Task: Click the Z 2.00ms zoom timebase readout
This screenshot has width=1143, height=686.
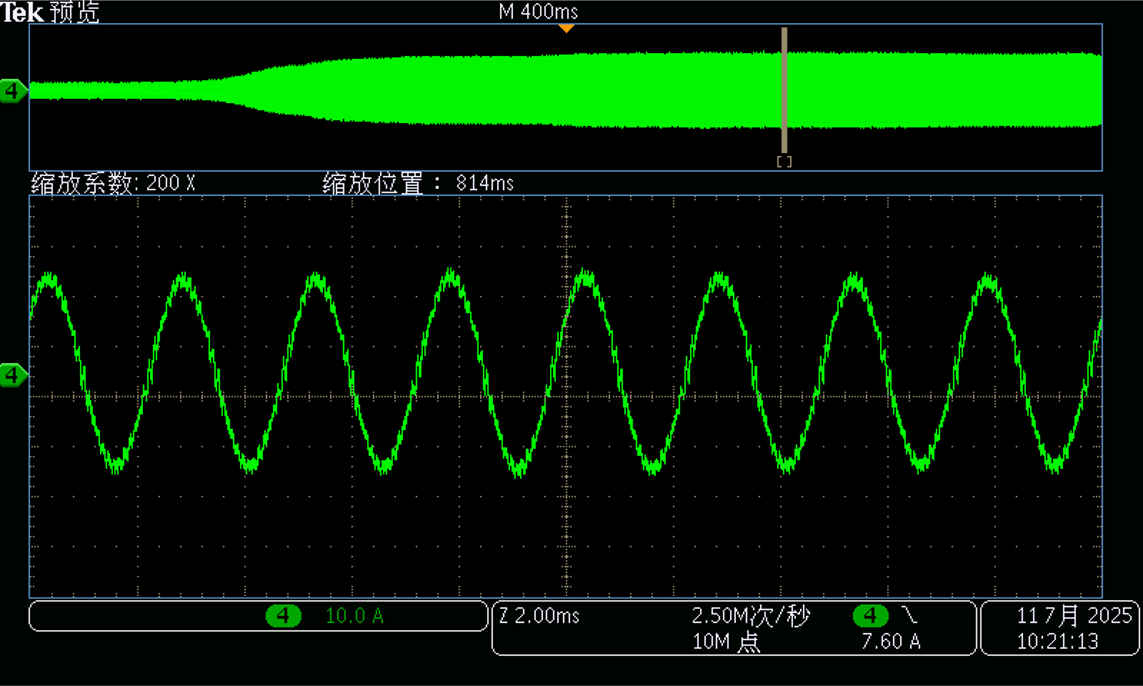Action: pyautogui.click(x=539, y=616)
